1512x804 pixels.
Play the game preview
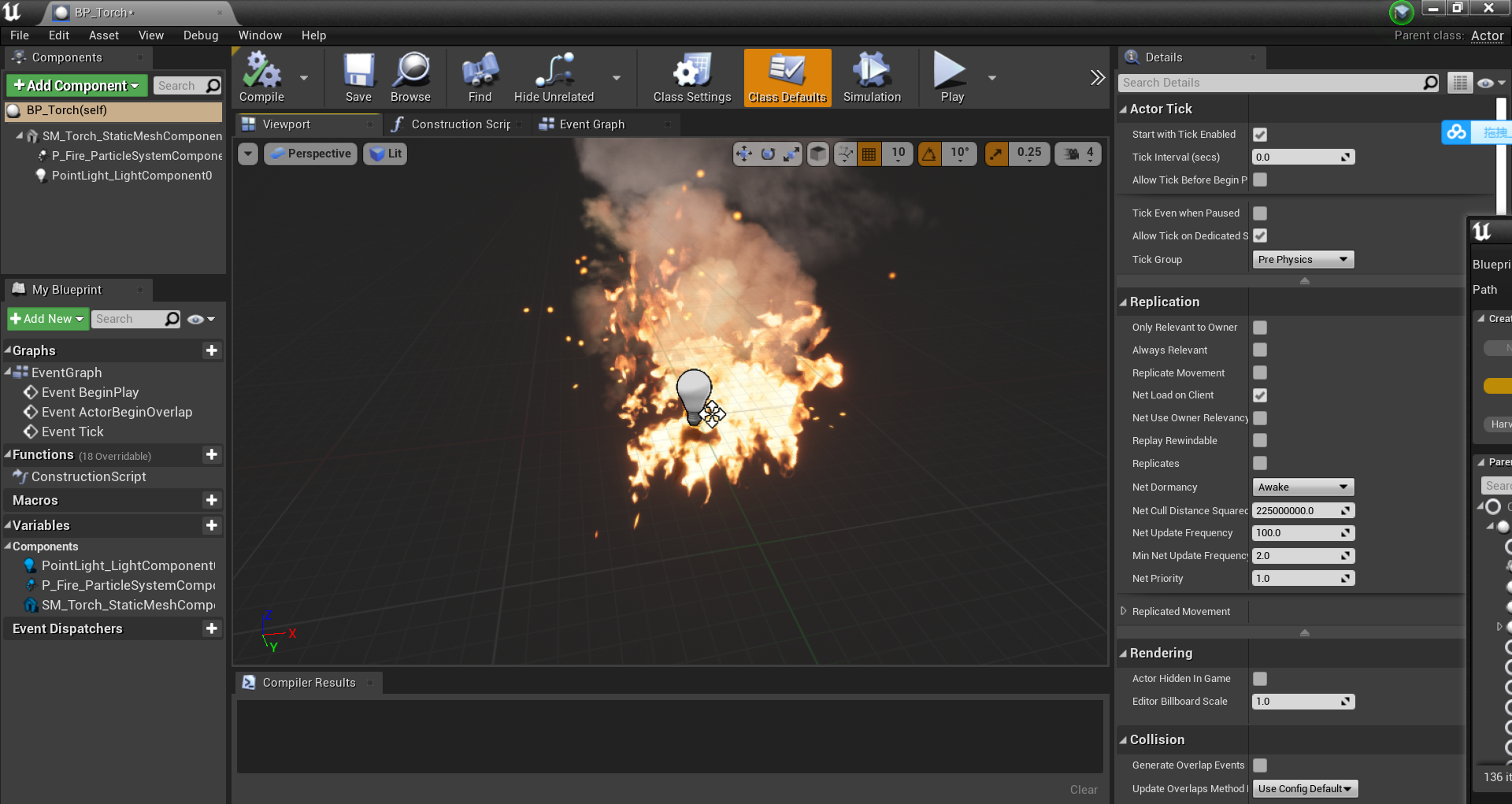point(951,77)
